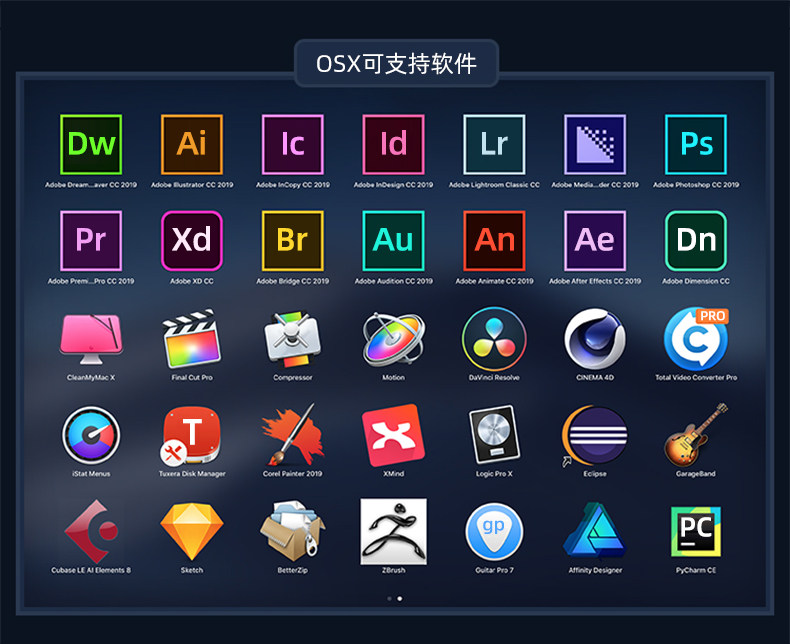This screenshot has width=790, height=644.
Task: Open Adobe Dreamweaver CC 2019
Action: click(91, 144)
